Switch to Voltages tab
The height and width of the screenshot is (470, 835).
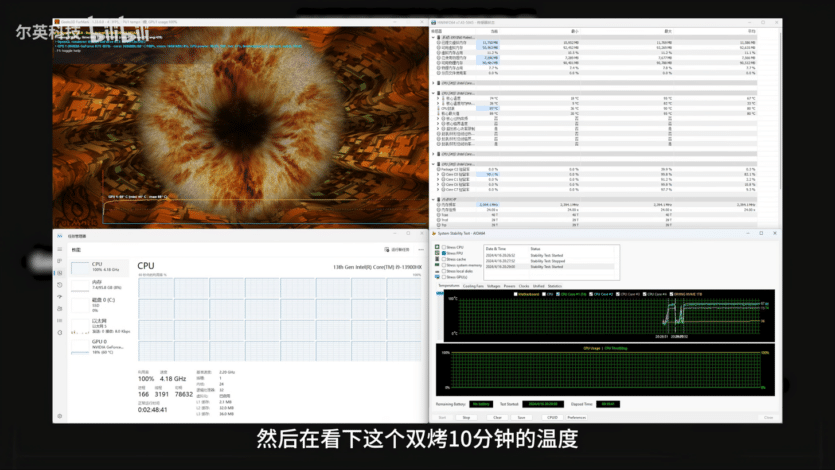(x=494, y=286)
